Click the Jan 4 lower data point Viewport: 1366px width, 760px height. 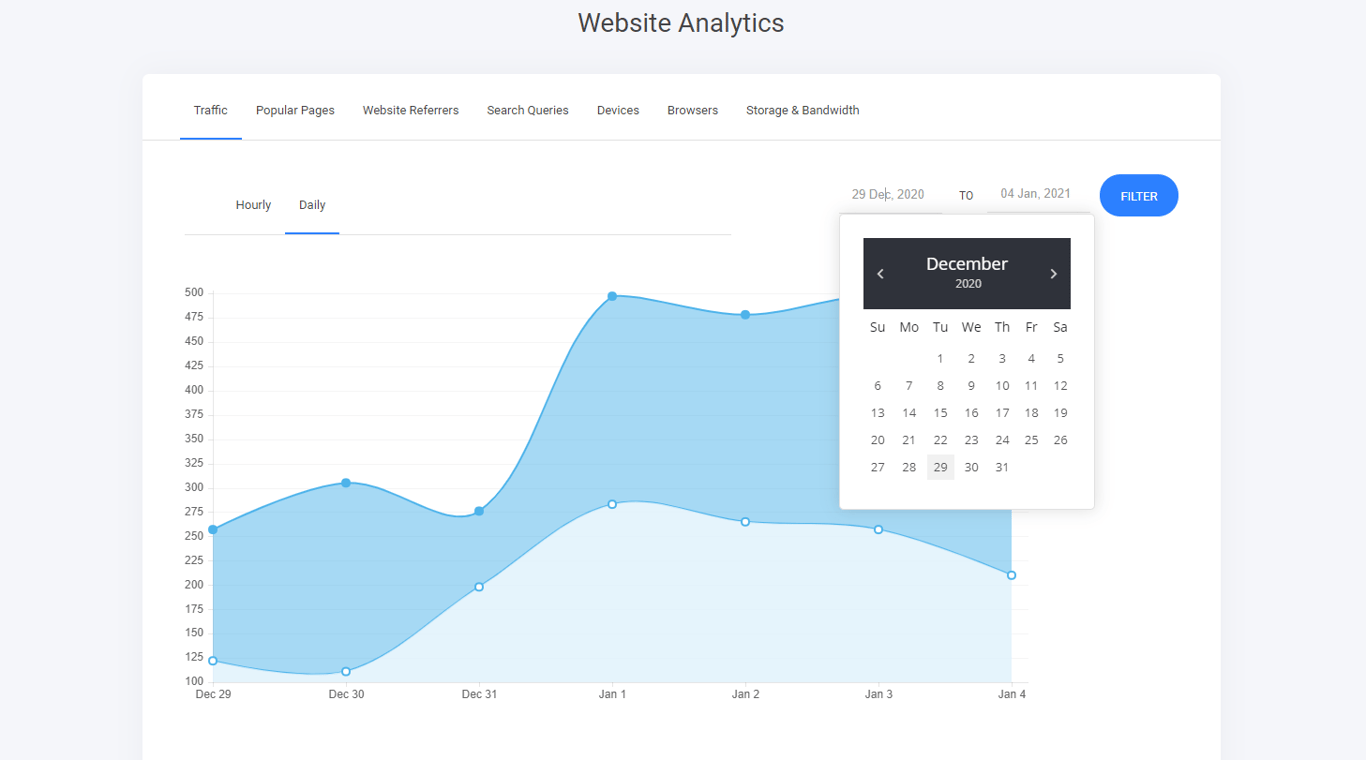[1012, 575]
